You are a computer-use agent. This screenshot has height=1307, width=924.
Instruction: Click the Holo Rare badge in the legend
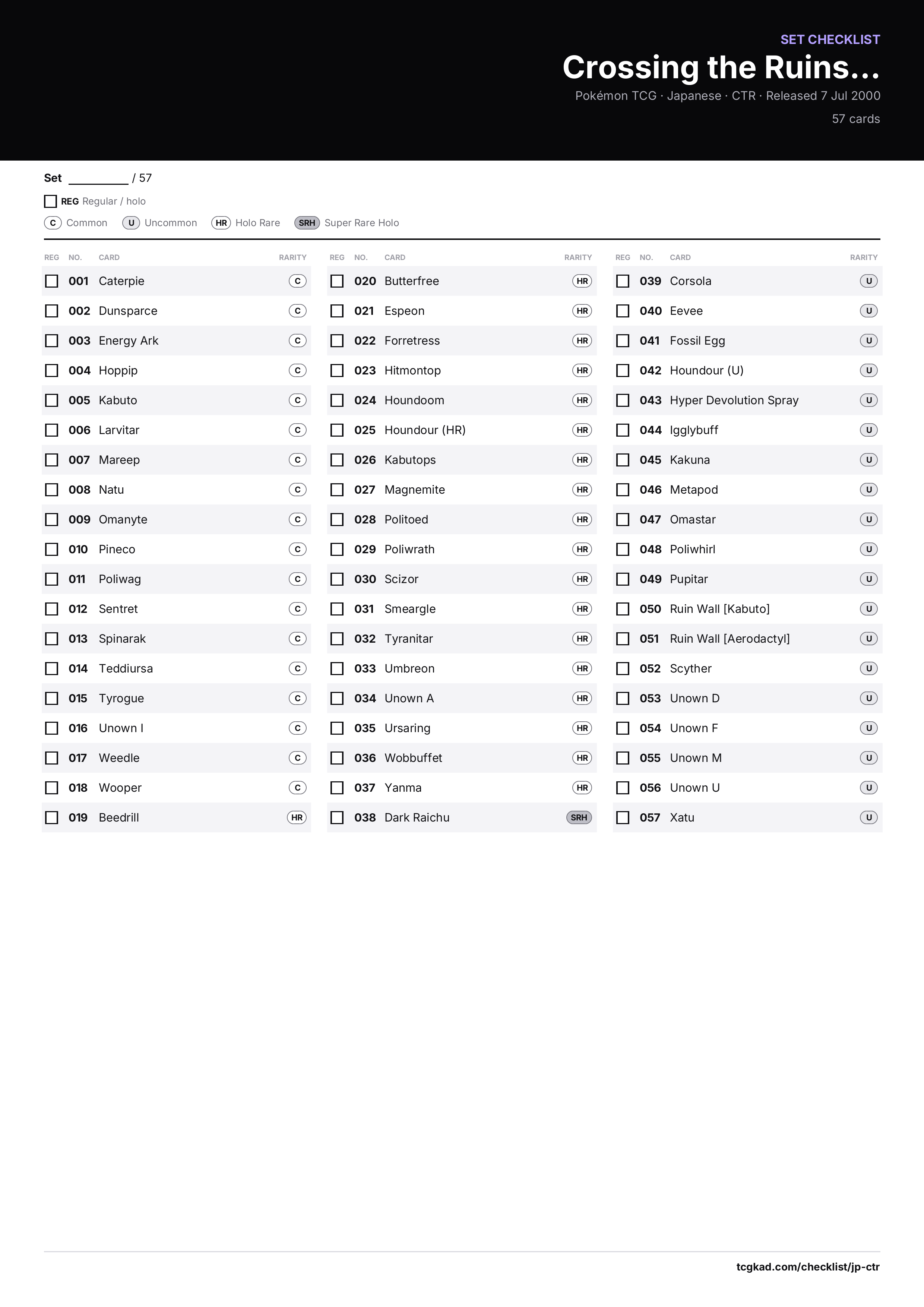coord(221,222)
